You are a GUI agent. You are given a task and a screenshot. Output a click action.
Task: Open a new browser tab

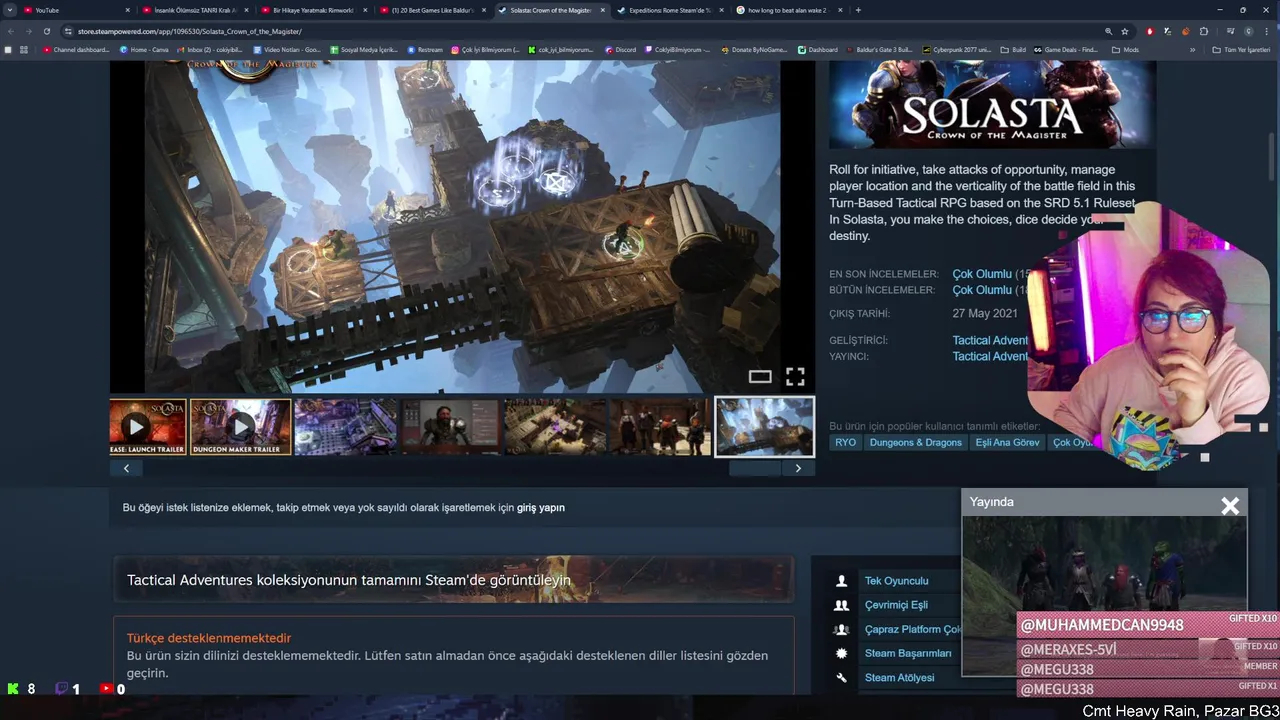click(x=858, y=10)
